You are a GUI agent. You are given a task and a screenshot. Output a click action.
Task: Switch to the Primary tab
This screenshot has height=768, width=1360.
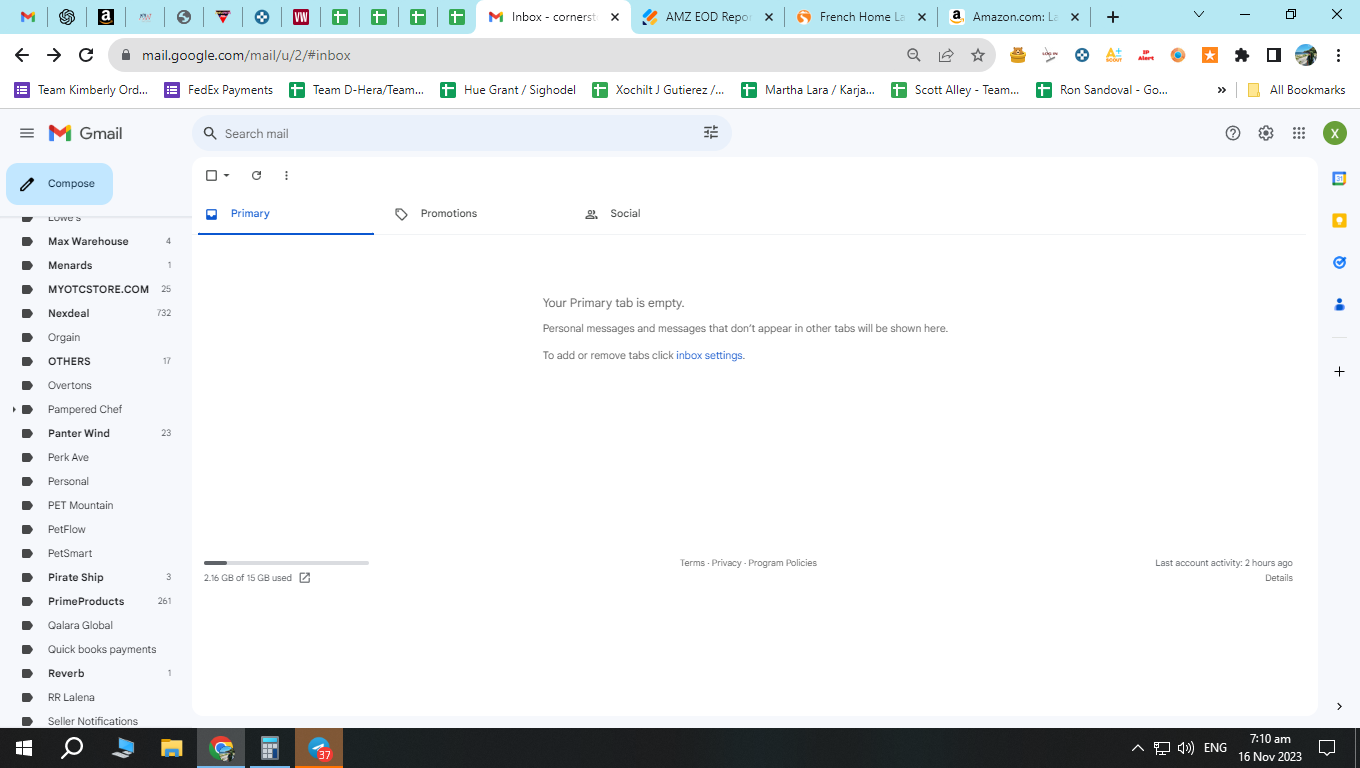(286, 214)
